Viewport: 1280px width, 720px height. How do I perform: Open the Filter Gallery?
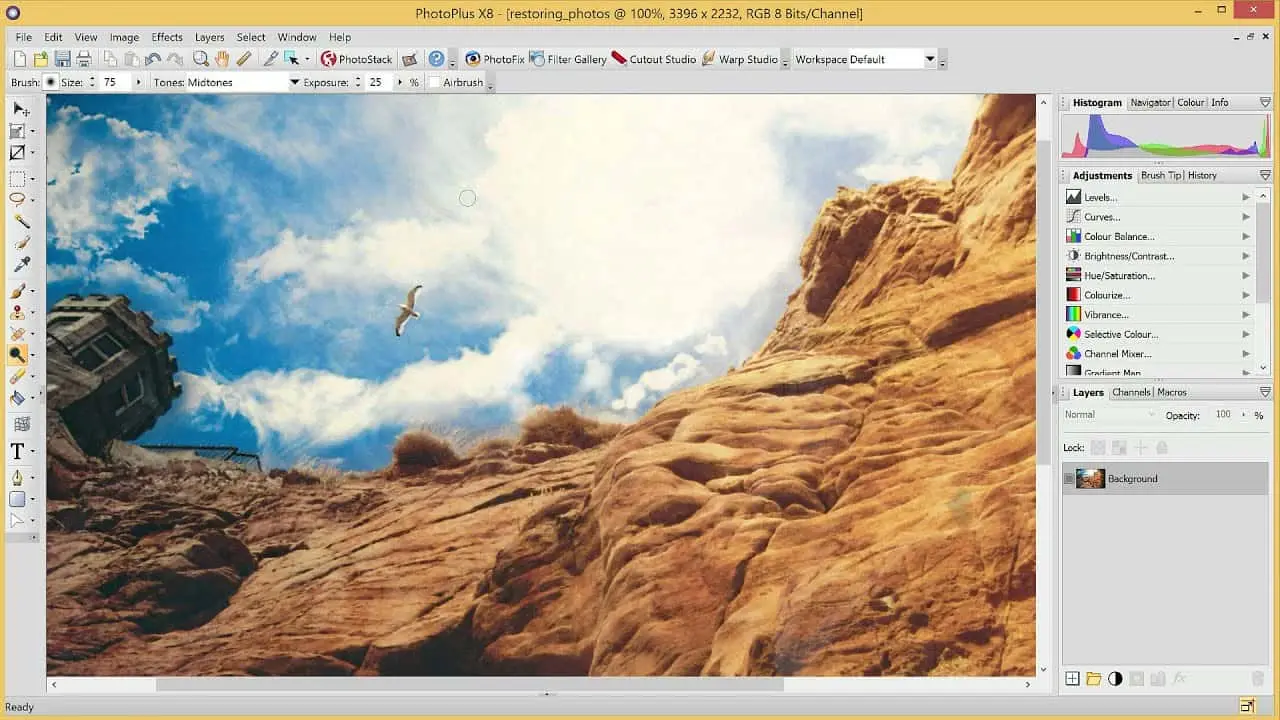tap(568, 59)
